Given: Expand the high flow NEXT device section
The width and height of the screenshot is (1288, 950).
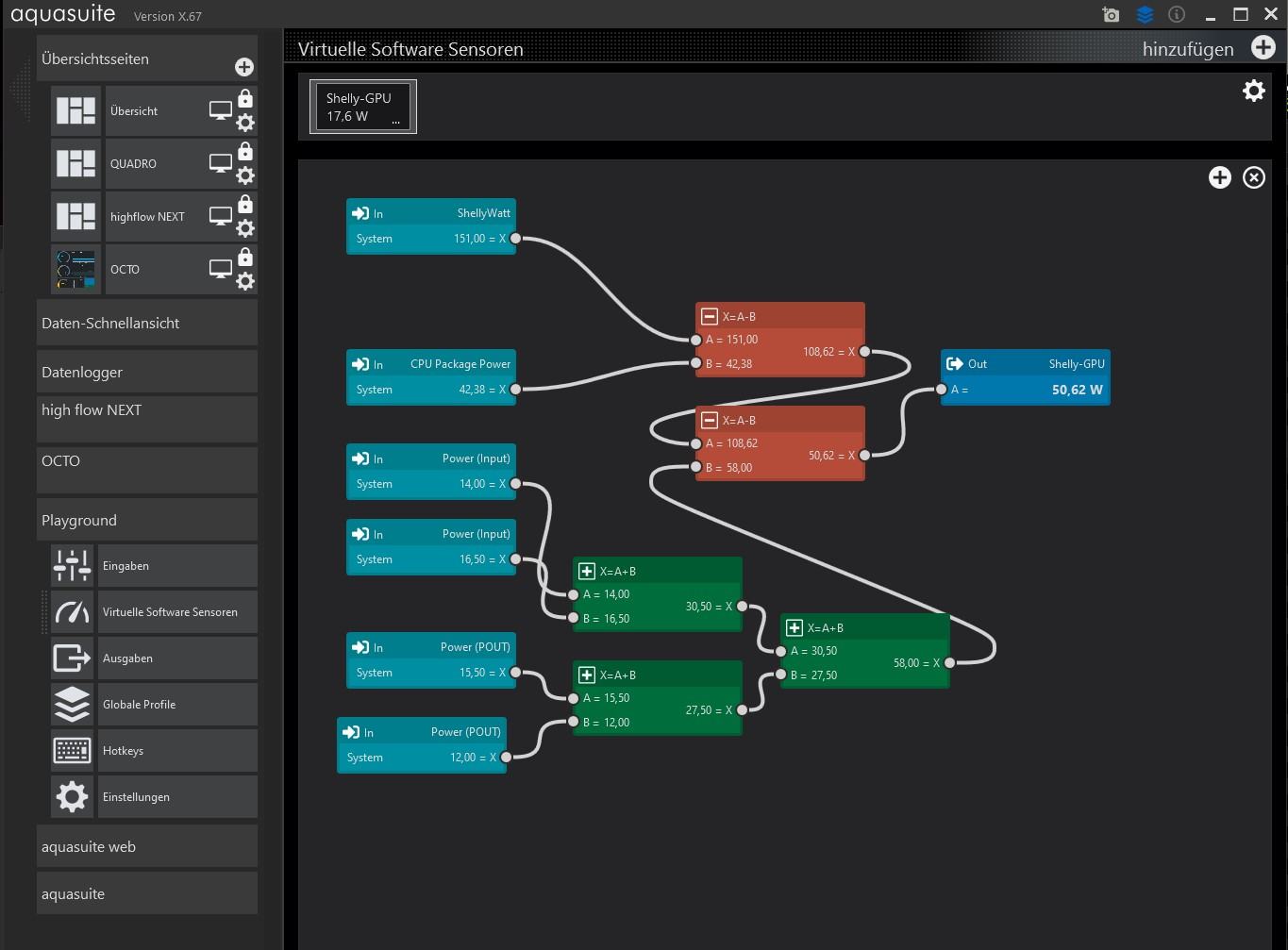Looking at the screenshot, I should [147, 419].
